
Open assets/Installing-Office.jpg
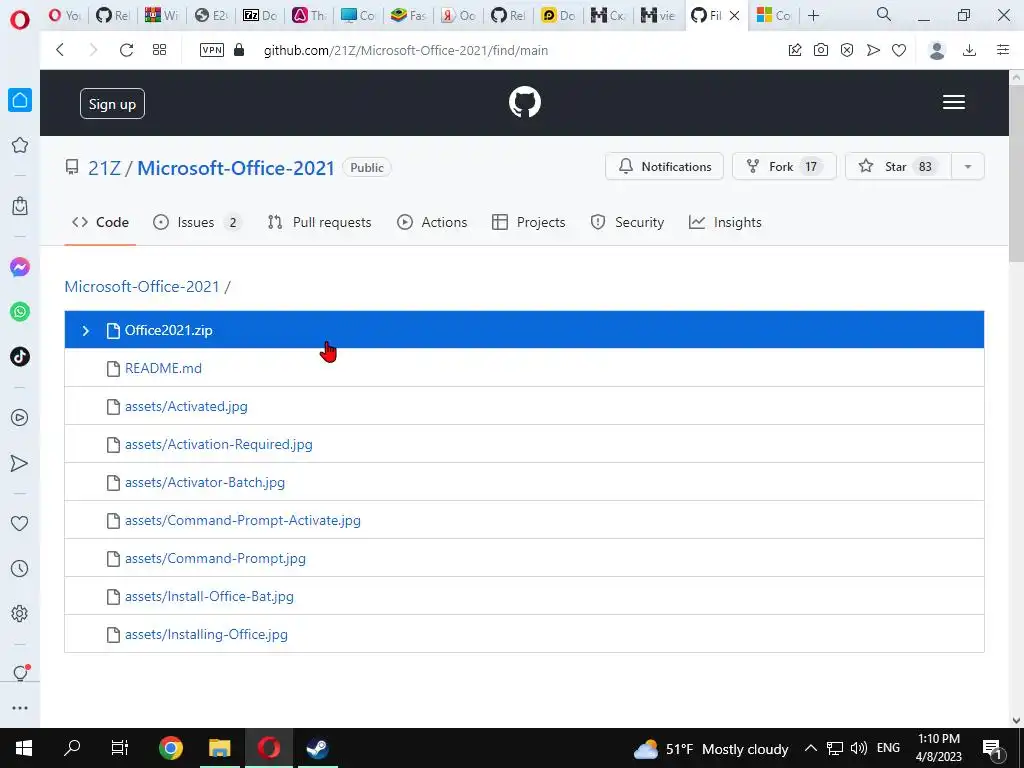pyautogui.click(x=206, y=633)
